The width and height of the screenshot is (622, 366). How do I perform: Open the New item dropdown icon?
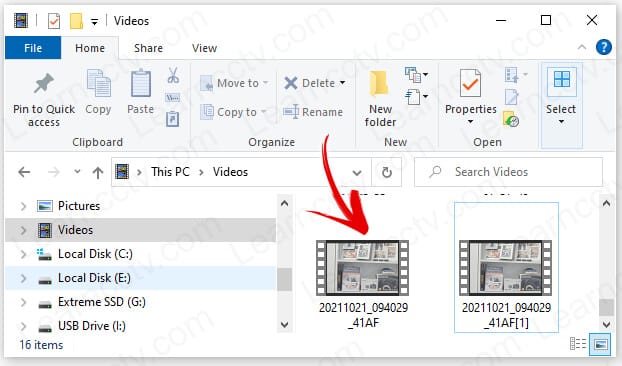(x=417, y=75)
